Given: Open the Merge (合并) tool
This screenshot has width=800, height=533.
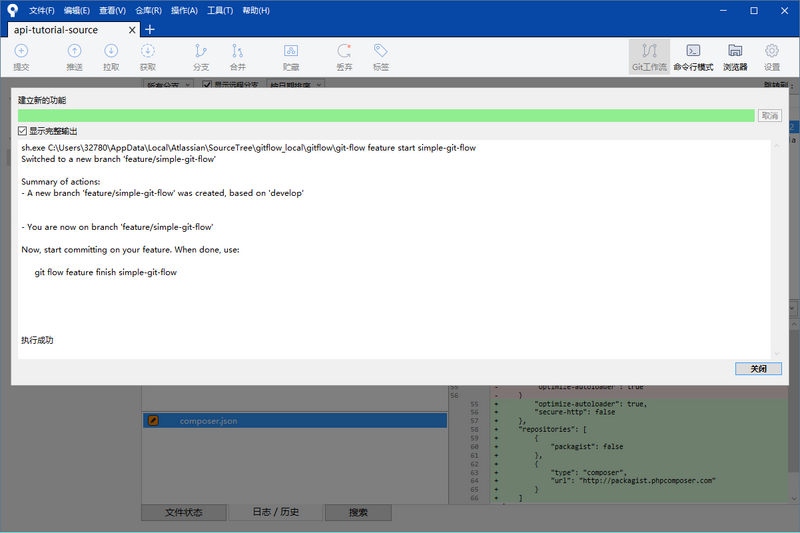Looking at the screenshot, I should 238,57.
